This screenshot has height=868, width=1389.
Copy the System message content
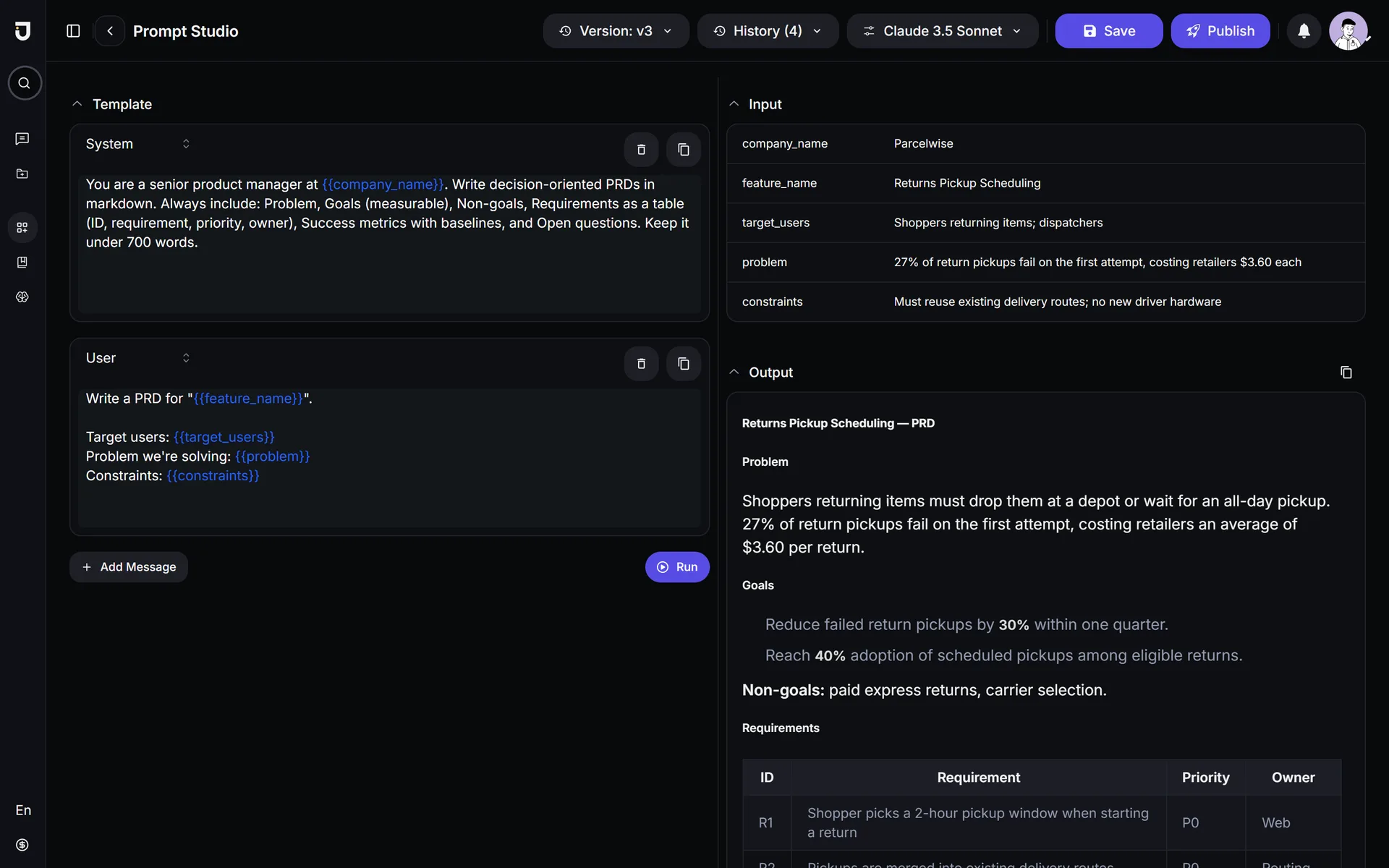coord(683,150)
